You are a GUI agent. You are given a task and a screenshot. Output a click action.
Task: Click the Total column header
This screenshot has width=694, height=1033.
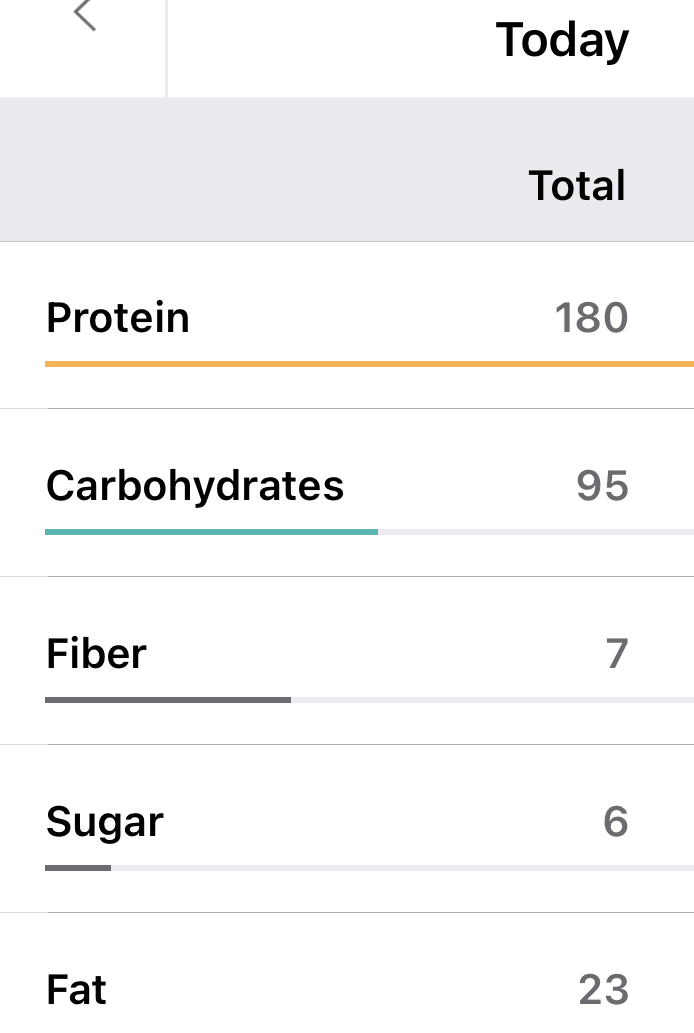pos(577,186)
